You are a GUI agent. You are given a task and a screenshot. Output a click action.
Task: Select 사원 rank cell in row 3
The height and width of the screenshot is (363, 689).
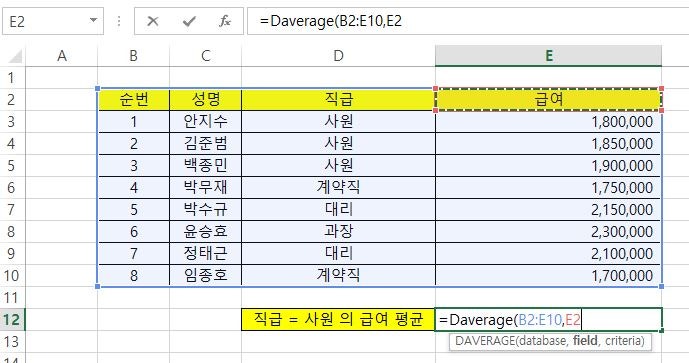338,122
